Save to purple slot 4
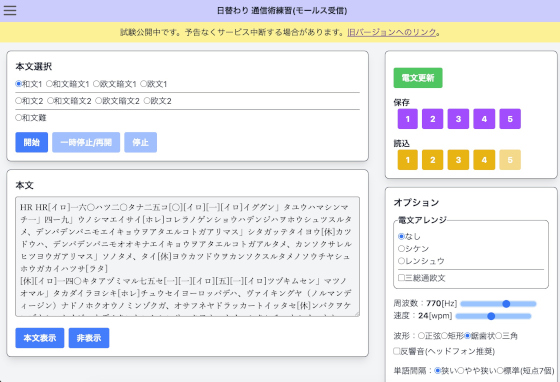 tap(484, 119)
